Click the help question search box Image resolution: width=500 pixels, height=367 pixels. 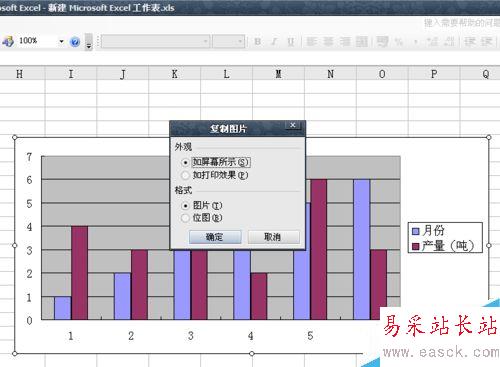(461, 23)
